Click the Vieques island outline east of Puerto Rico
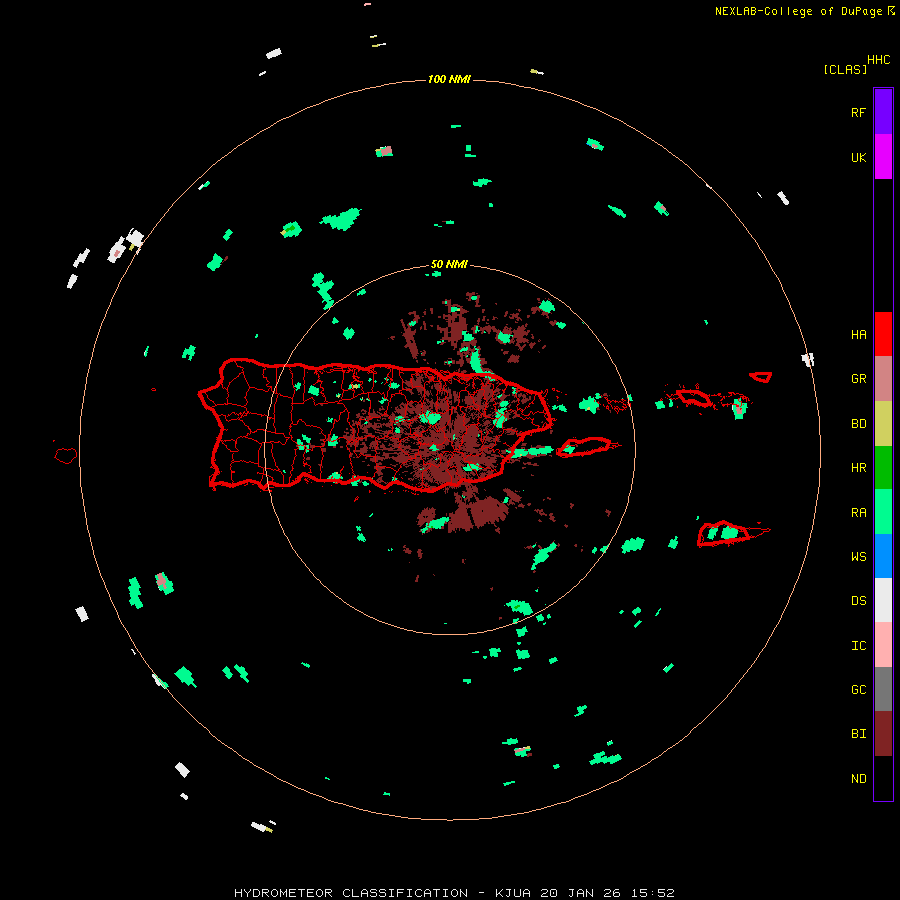The image size is (900, 900). point(587,447)
